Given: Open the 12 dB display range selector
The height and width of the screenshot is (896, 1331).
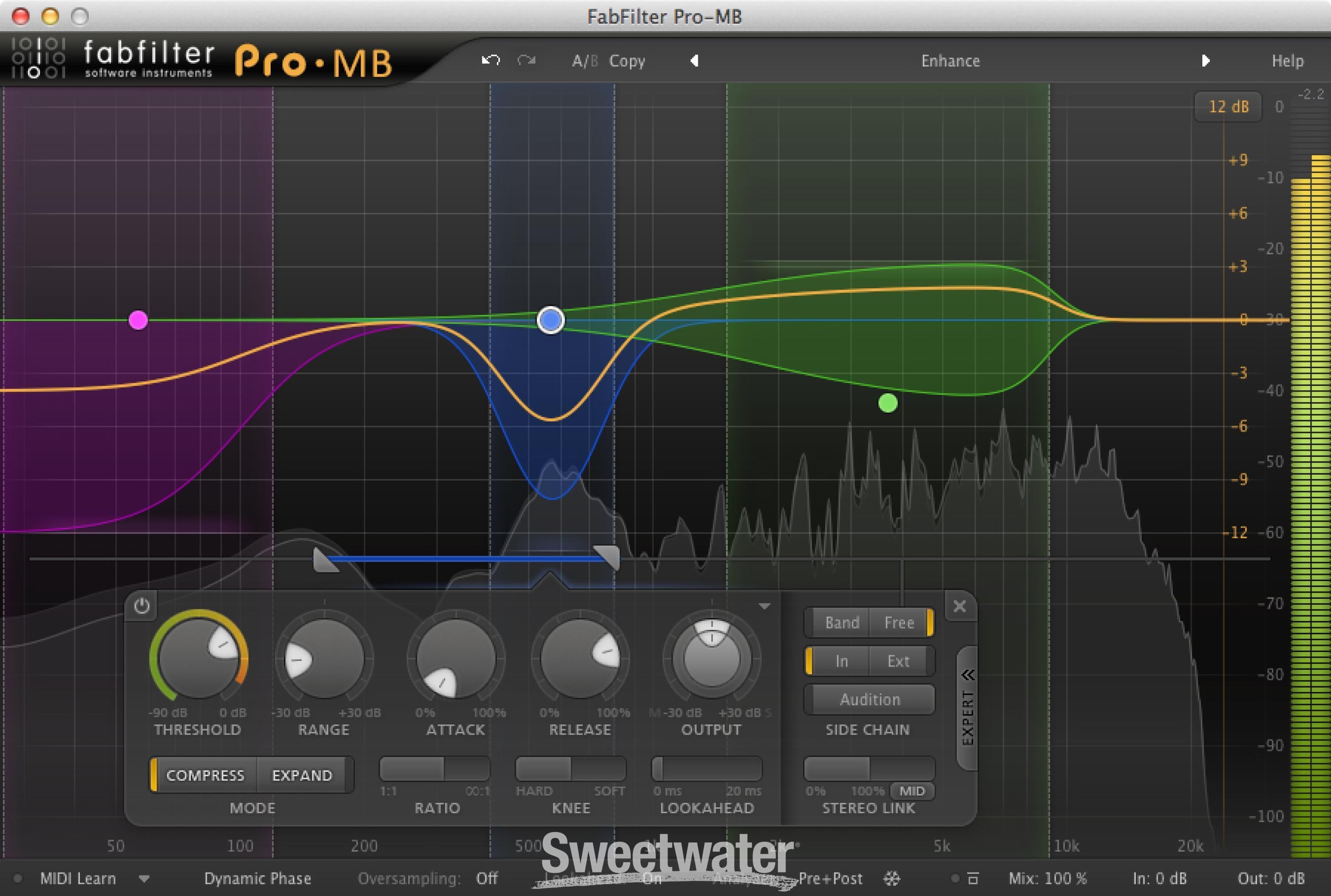Looking at the screenshot, I should click(1228, 106).
